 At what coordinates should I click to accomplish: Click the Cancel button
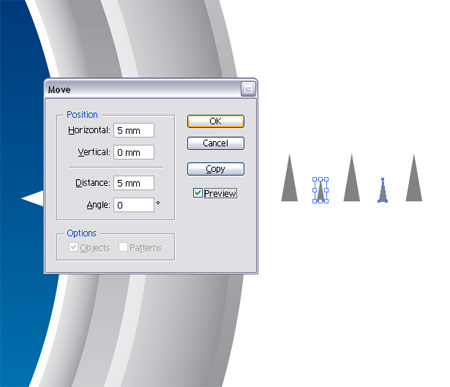[x=216, y=143]
